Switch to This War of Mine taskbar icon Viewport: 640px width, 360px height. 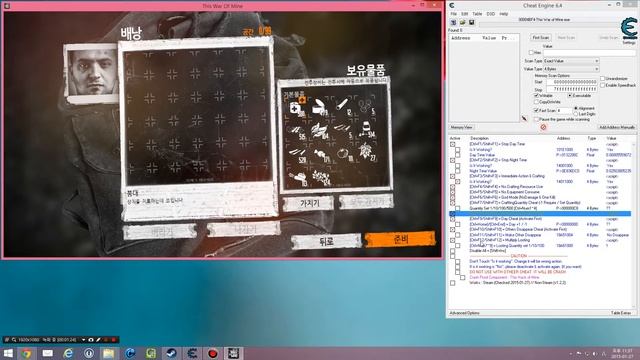(x=233, y=353)
